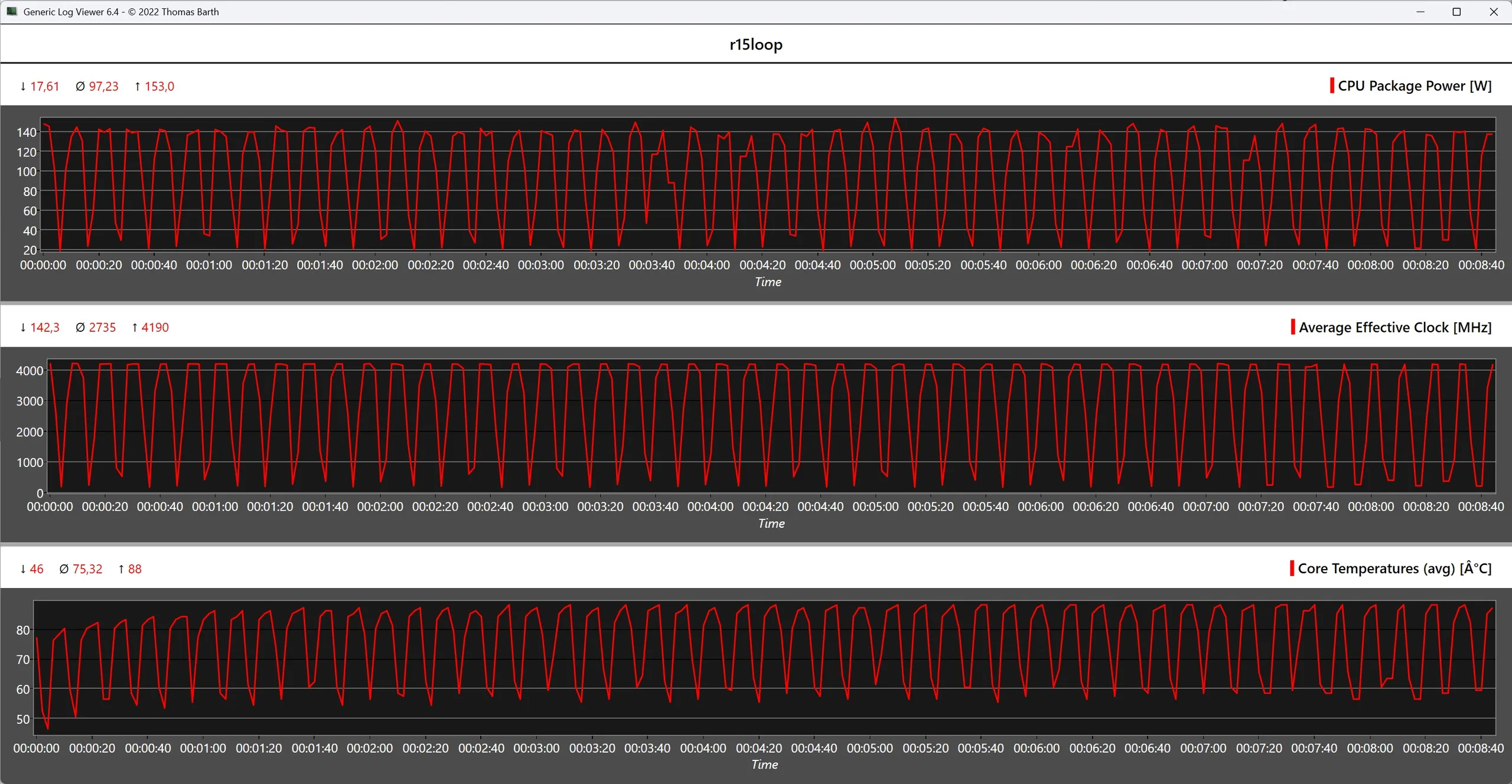Maximize the Generic Log Viewer window
Viewport: 1512px width, 784px height.
[x=1456, y=12]
